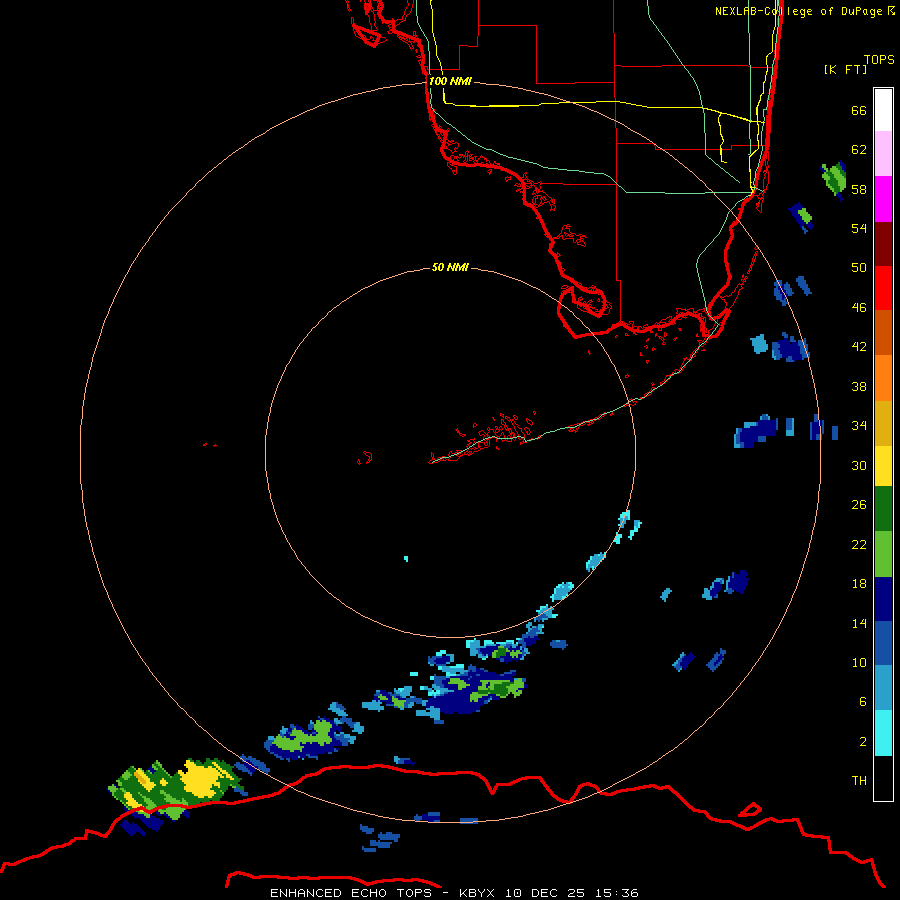The image size is (900, 900).
Task: Click the legend value '22'
Action: [859, 545]
